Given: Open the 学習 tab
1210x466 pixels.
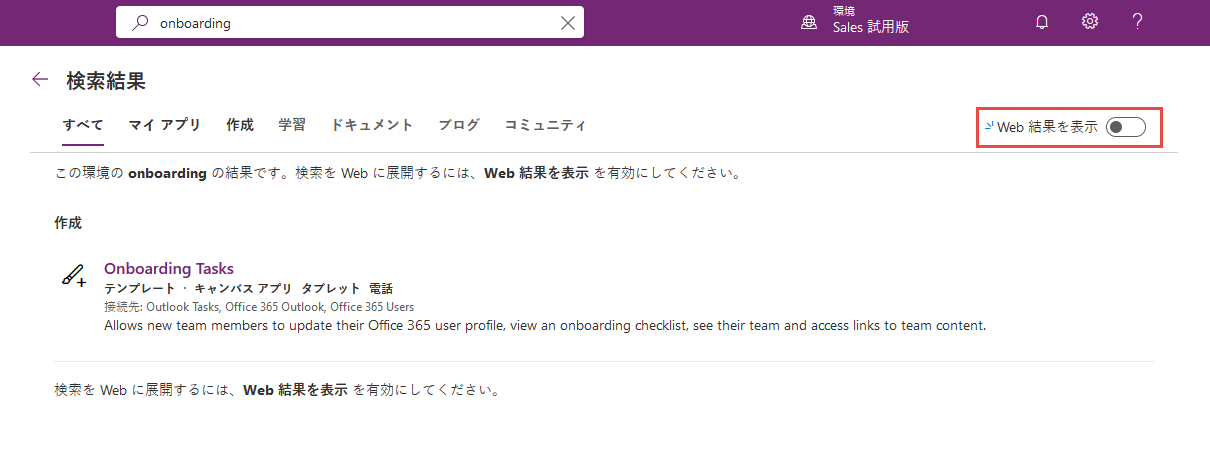Looking at the screenshot, I should pyautogui.click(x=292, y=125).
